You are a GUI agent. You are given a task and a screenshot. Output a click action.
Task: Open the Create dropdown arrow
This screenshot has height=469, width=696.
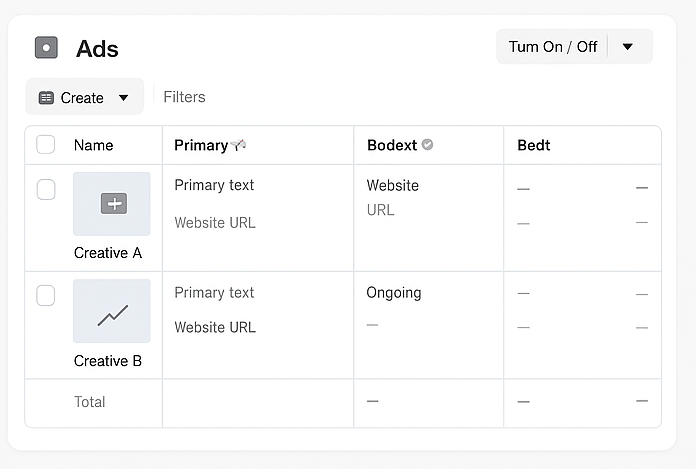(x=124, y=98)
